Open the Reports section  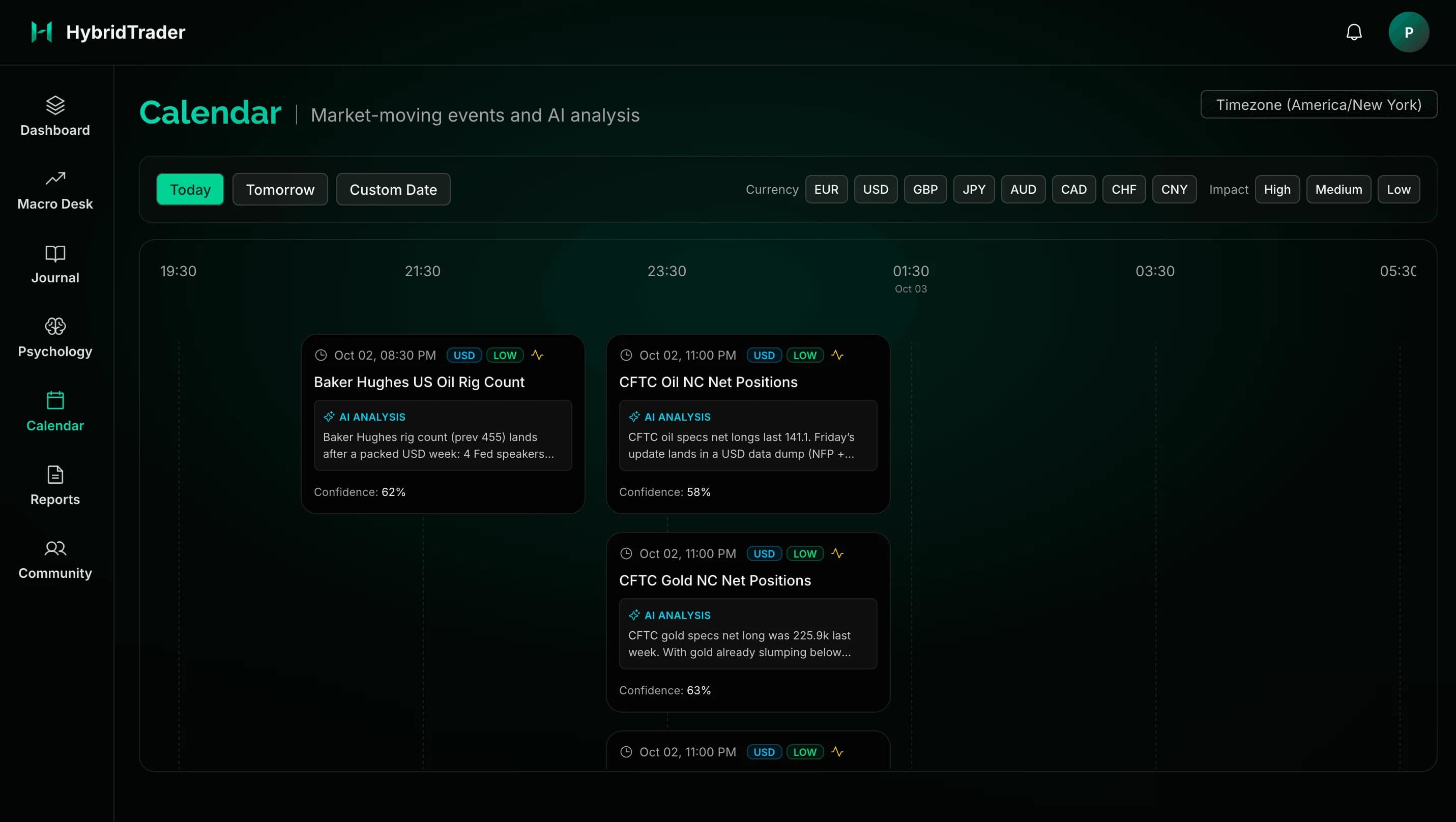point(55,486)
